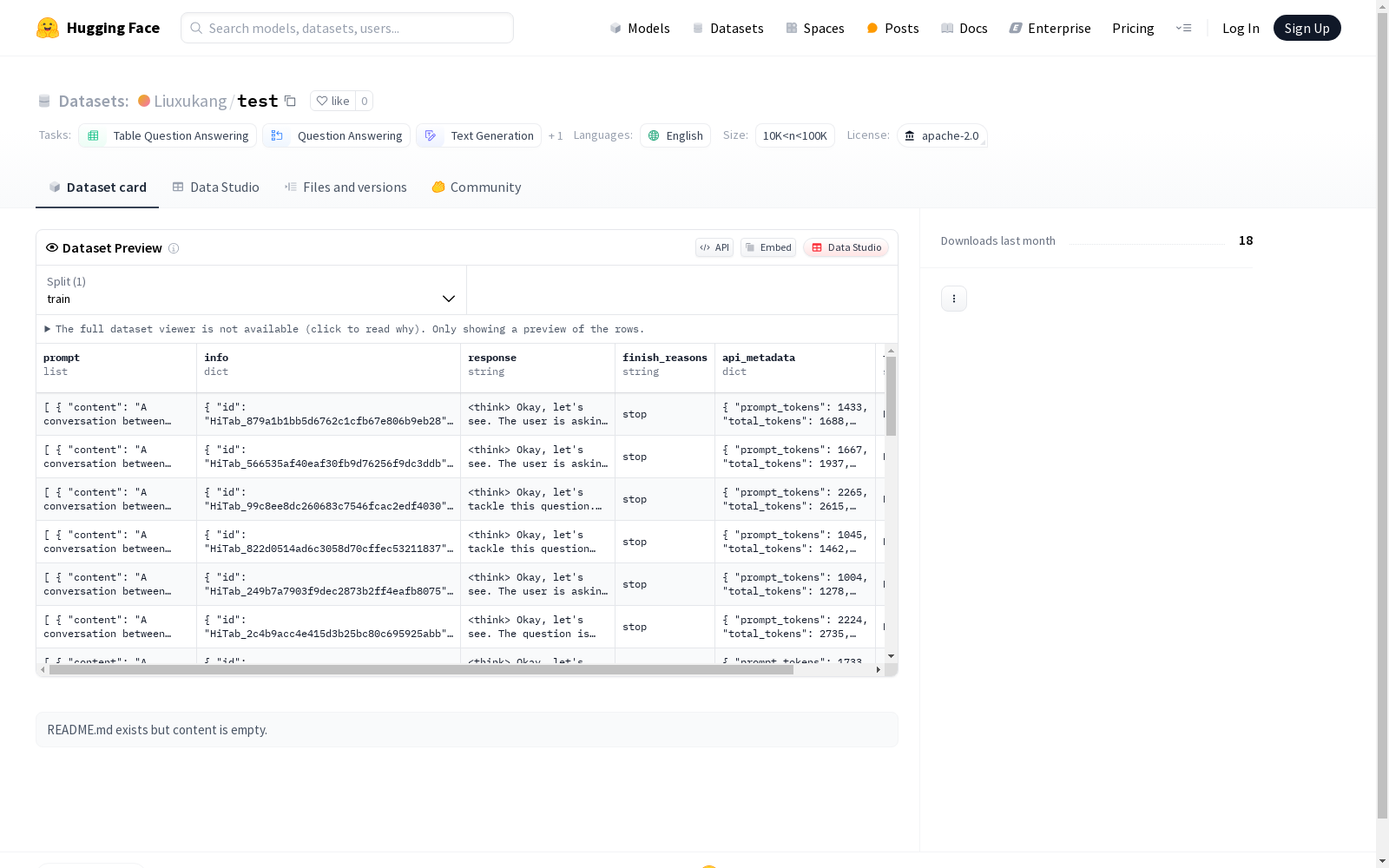Click the 10K<n<100K size tag
This screenshot has height=868, width=1389.
click(x=795, y=135)
